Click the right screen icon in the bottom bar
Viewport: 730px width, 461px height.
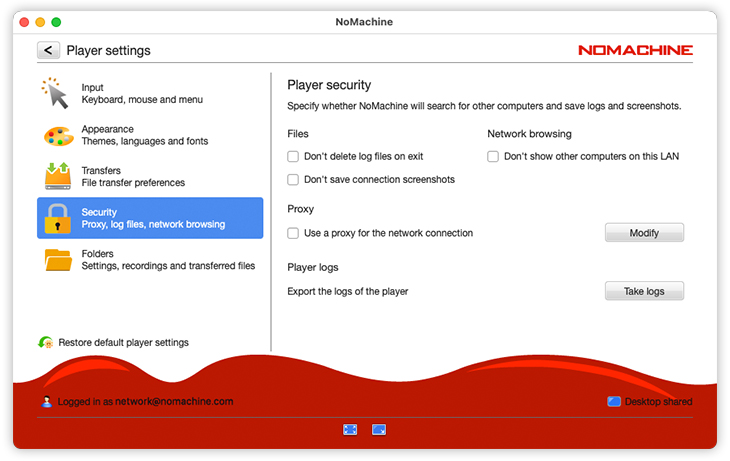tap(379, 429)
